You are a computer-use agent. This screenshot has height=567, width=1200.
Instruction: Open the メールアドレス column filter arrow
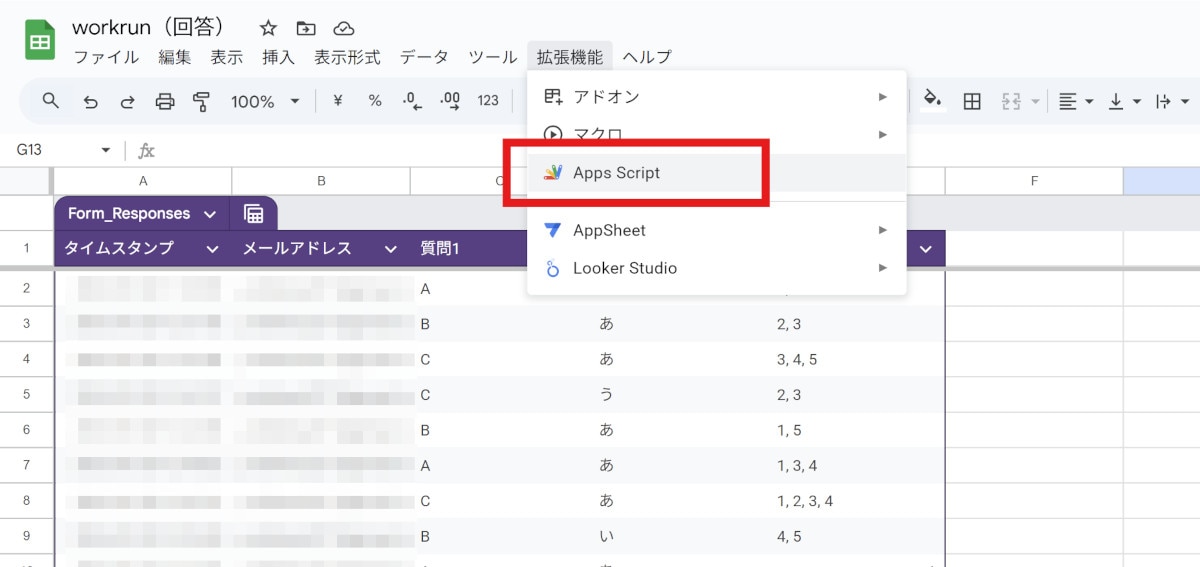391,249
